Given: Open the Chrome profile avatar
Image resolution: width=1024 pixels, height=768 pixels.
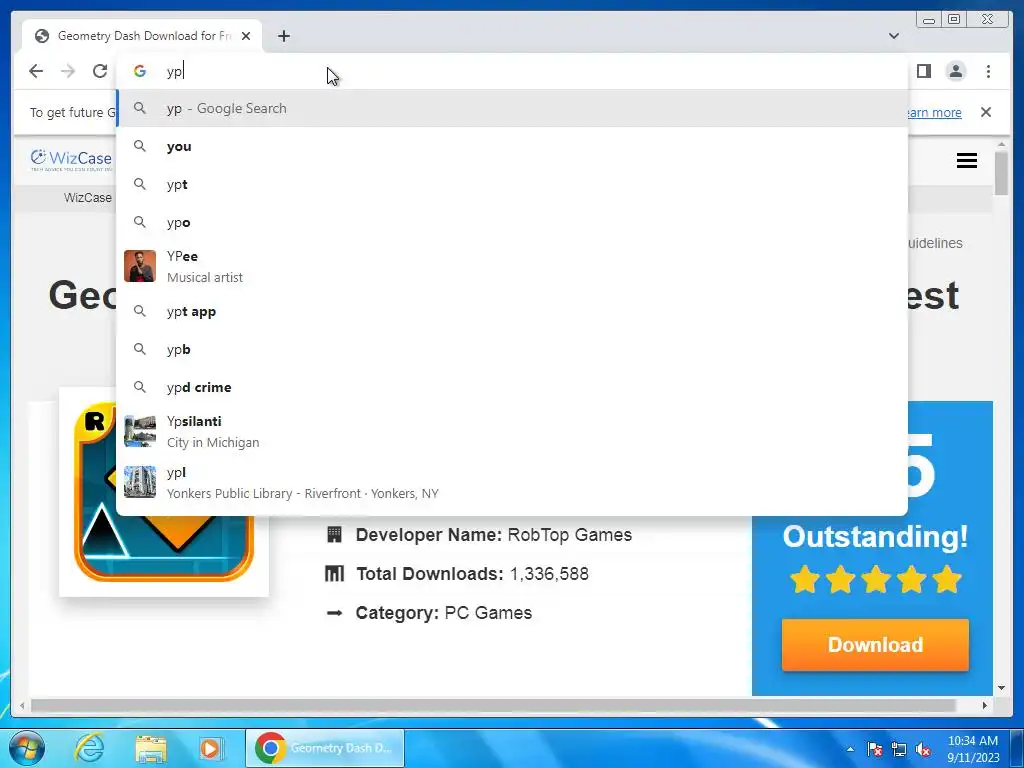Looking at the screenshot, I should click(x=955, y=71).
